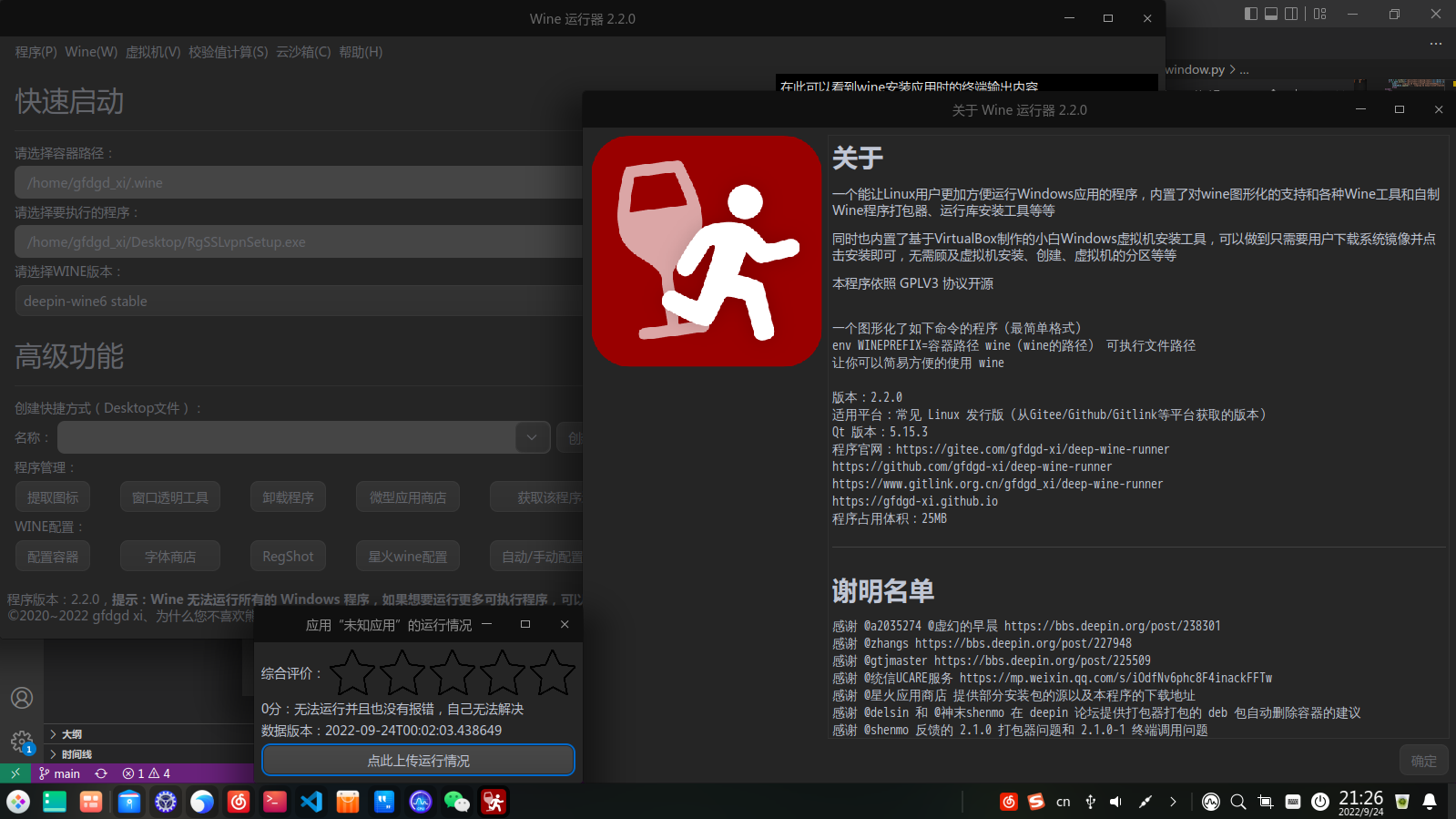Image resolution: width=1456 pixels, height=819 pixels.
Task: Open VS Code editor more actions ellipsis
Action: (x=1436, y=44)
